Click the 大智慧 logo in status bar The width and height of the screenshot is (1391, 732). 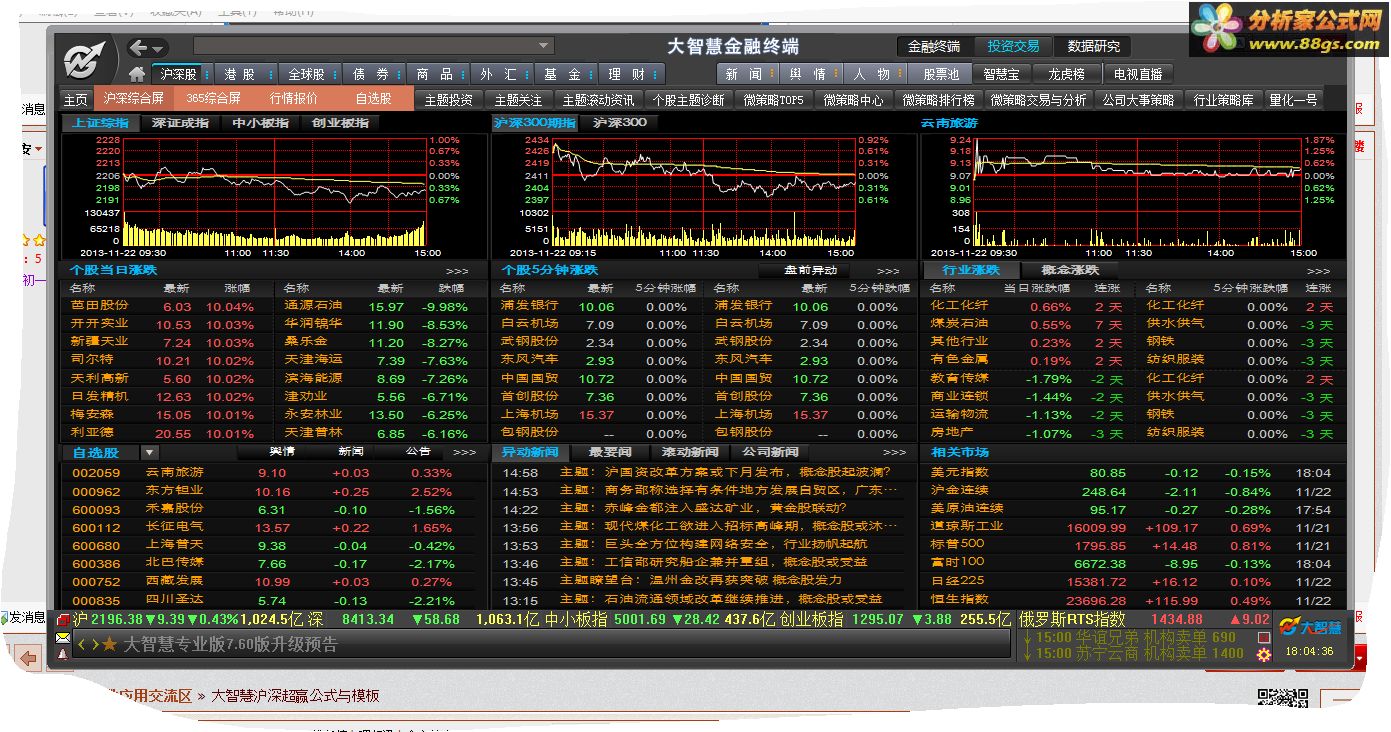[x=1311, y=627]
